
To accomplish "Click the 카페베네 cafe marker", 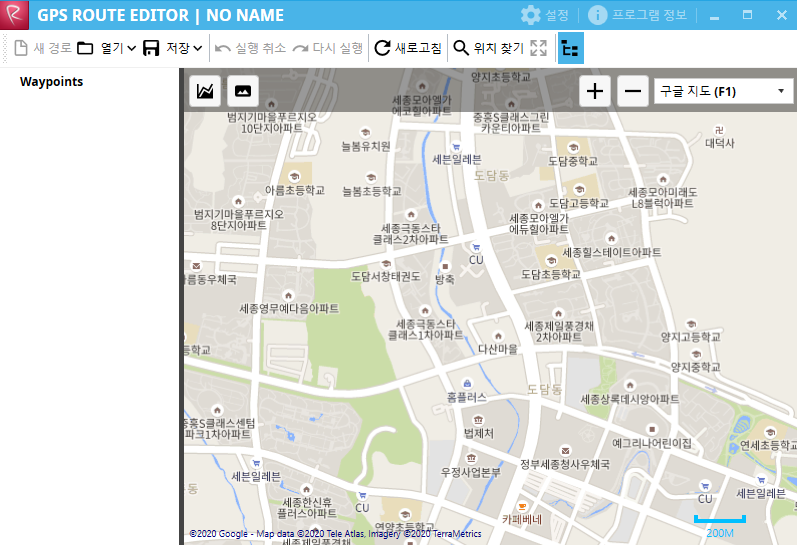I will pos(522,506).
